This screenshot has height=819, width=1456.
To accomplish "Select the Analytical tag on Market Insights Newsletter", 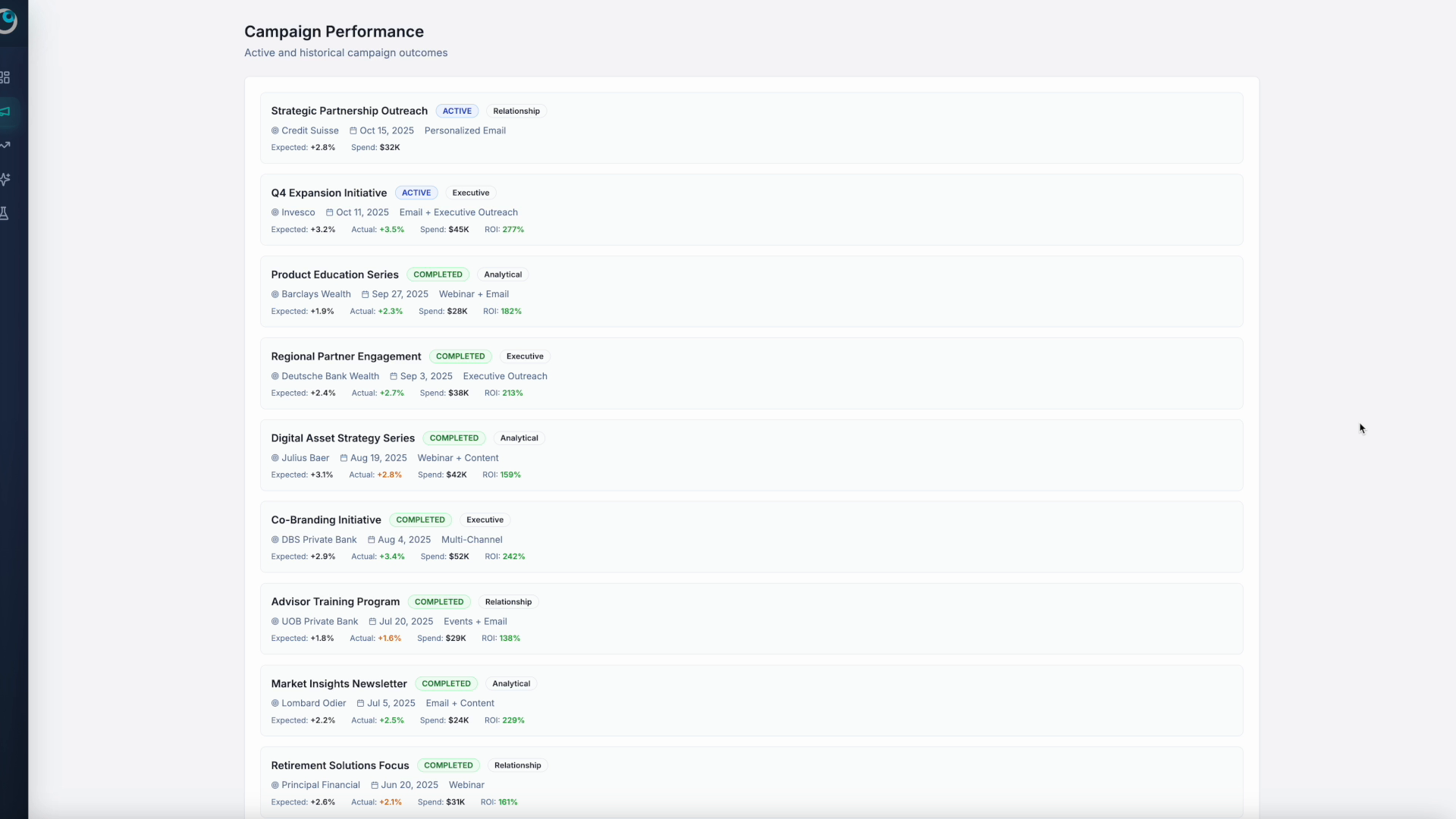I will [510, 683].
